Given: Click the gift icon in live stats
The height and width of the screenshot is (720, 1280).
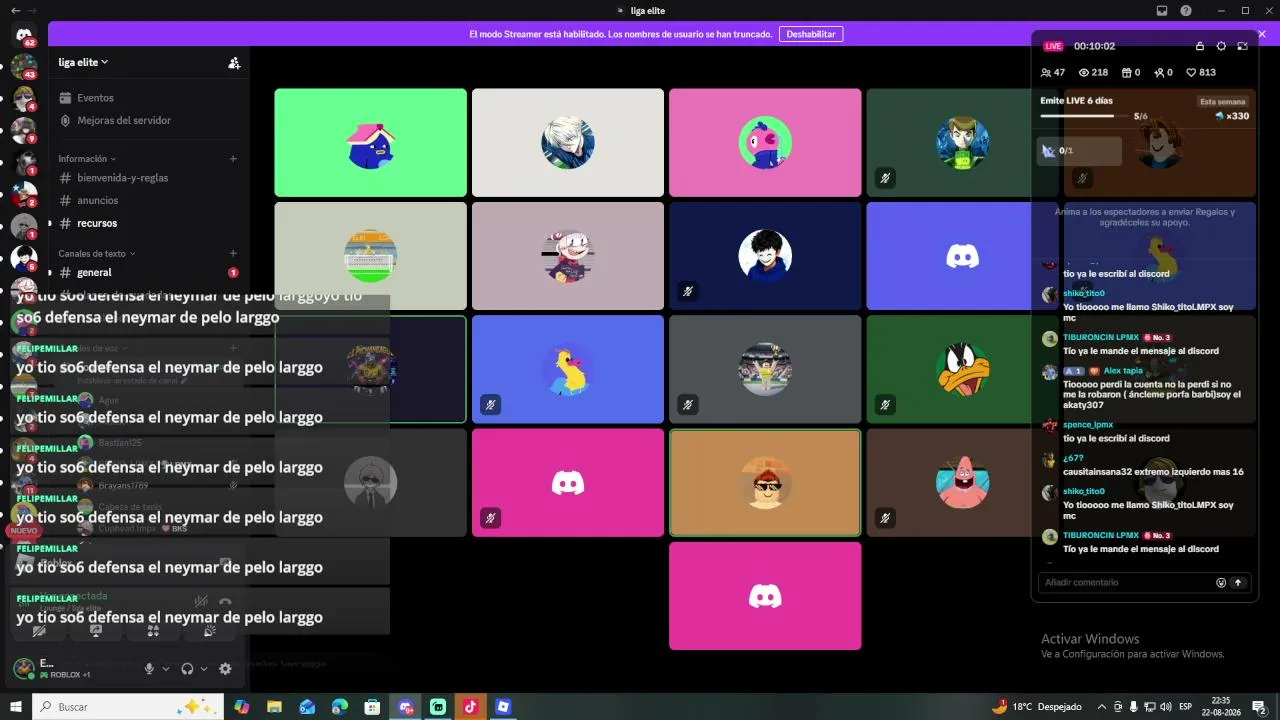Looking at the screenshot, I should pyautogui.click(x=1126, y=73).
